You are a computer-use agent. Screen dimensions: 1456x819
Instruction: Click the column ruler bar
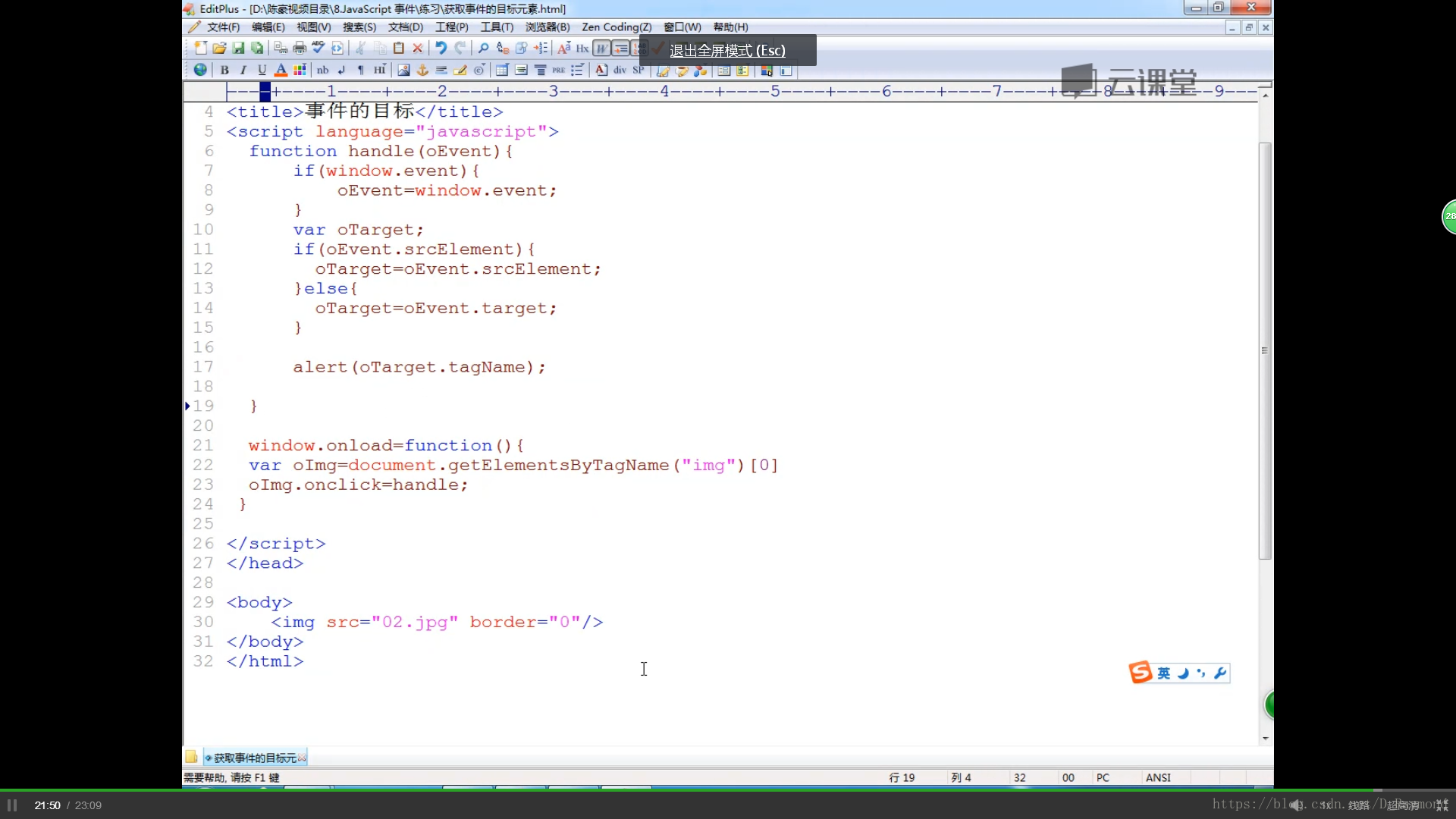720,92
